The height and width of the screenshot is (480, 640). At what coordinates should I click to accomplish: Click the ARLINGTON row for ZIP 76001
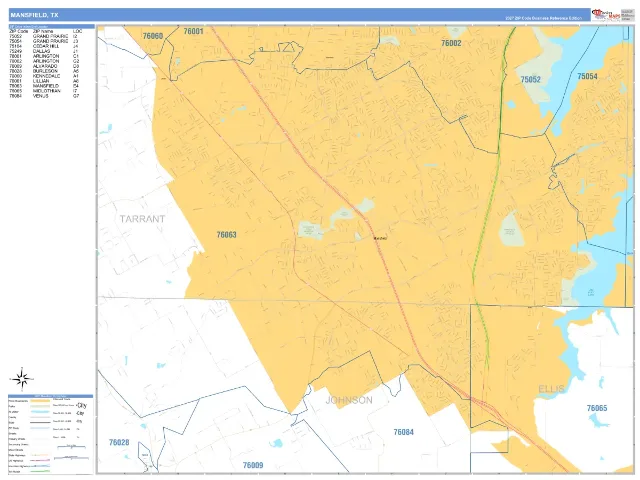tap(44, 56)
